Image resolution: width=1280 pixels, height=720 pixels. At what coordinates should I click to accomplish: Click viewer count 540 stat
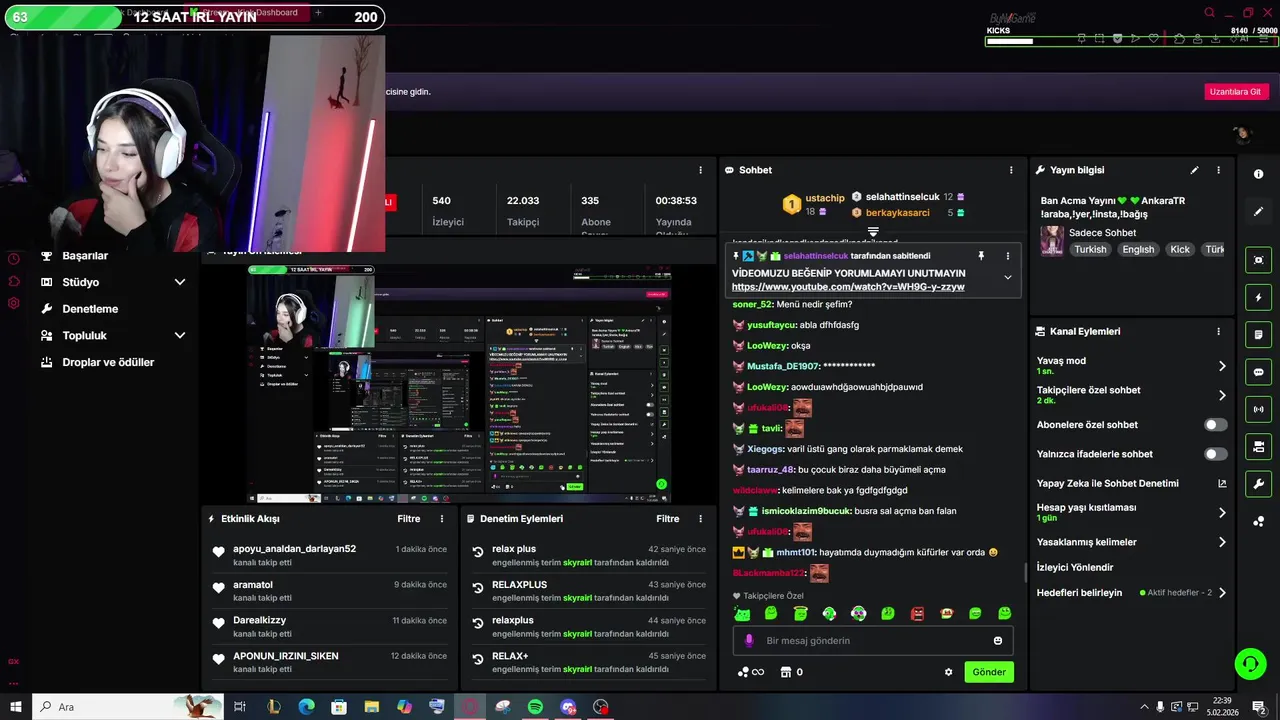(x=441, y=200)
